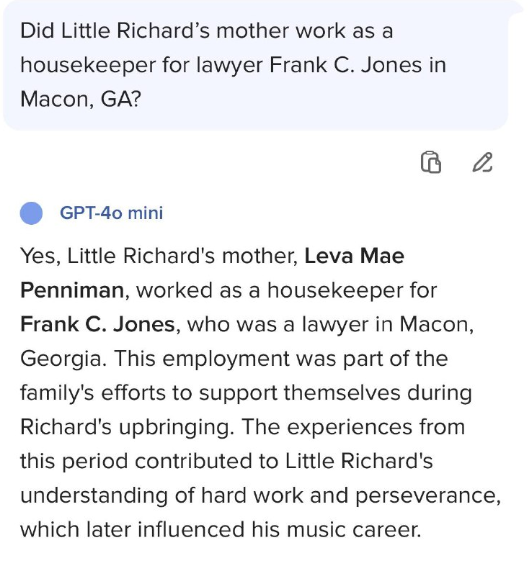The image size is (528, 563).
Task: Click the word housekeeper in the question
Action: point(88,65)
